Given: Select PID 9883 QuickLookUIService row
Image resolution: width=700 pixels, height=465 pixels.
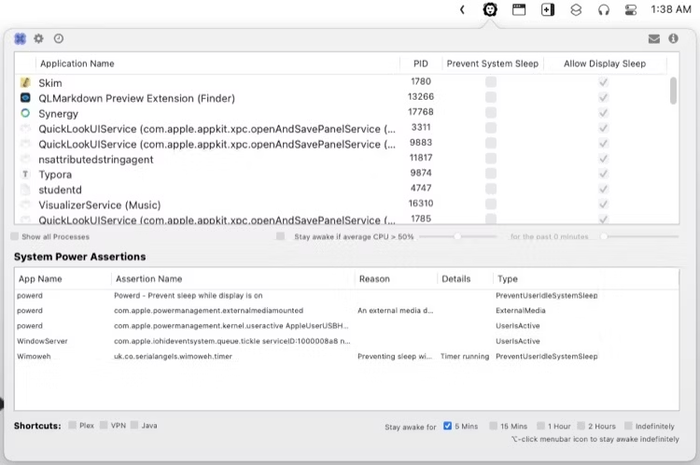Looking at the screenshot, I should click(x=347, y=144).
